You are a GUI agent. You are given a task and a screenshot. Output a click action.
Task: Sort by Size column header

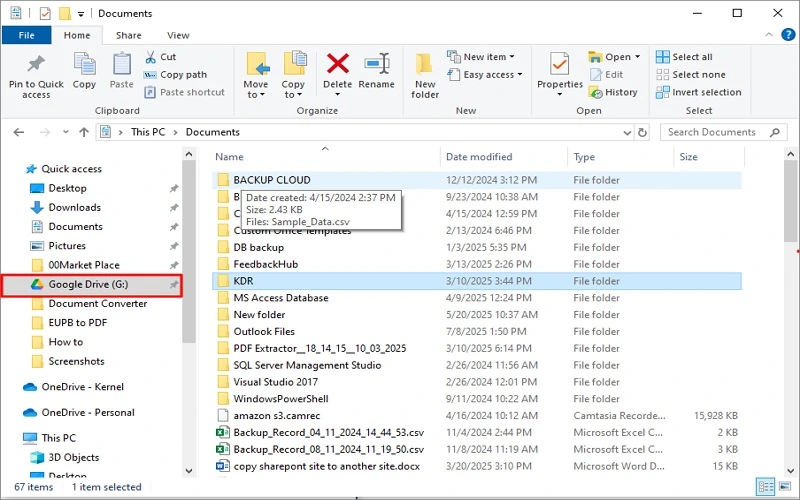click(x=709, y=157)
